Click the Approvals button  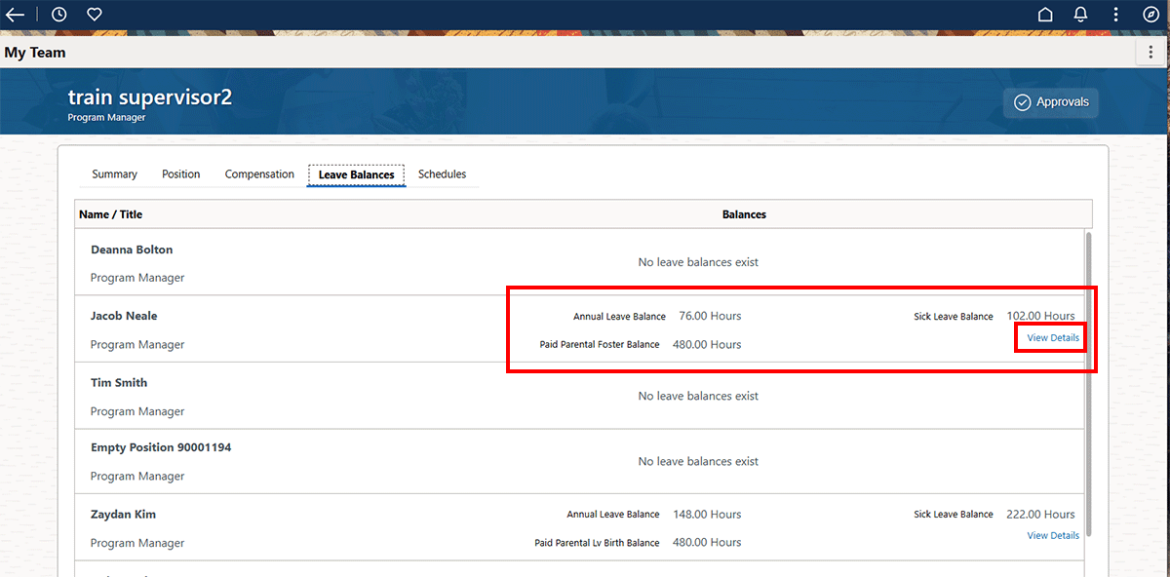pos(1051,101)
